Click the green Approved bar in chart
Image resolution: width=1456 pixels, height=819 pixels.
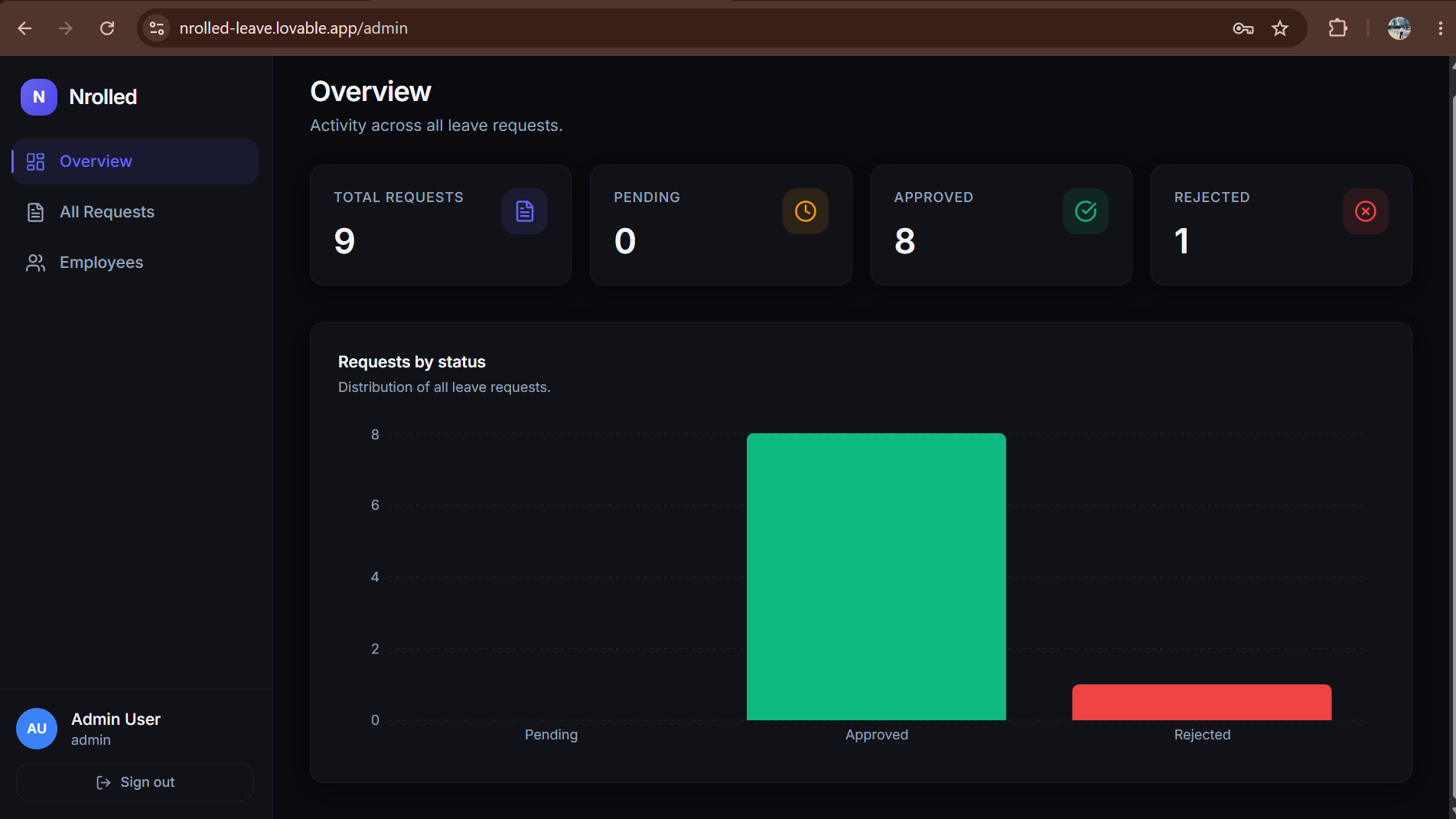(876, 576)
